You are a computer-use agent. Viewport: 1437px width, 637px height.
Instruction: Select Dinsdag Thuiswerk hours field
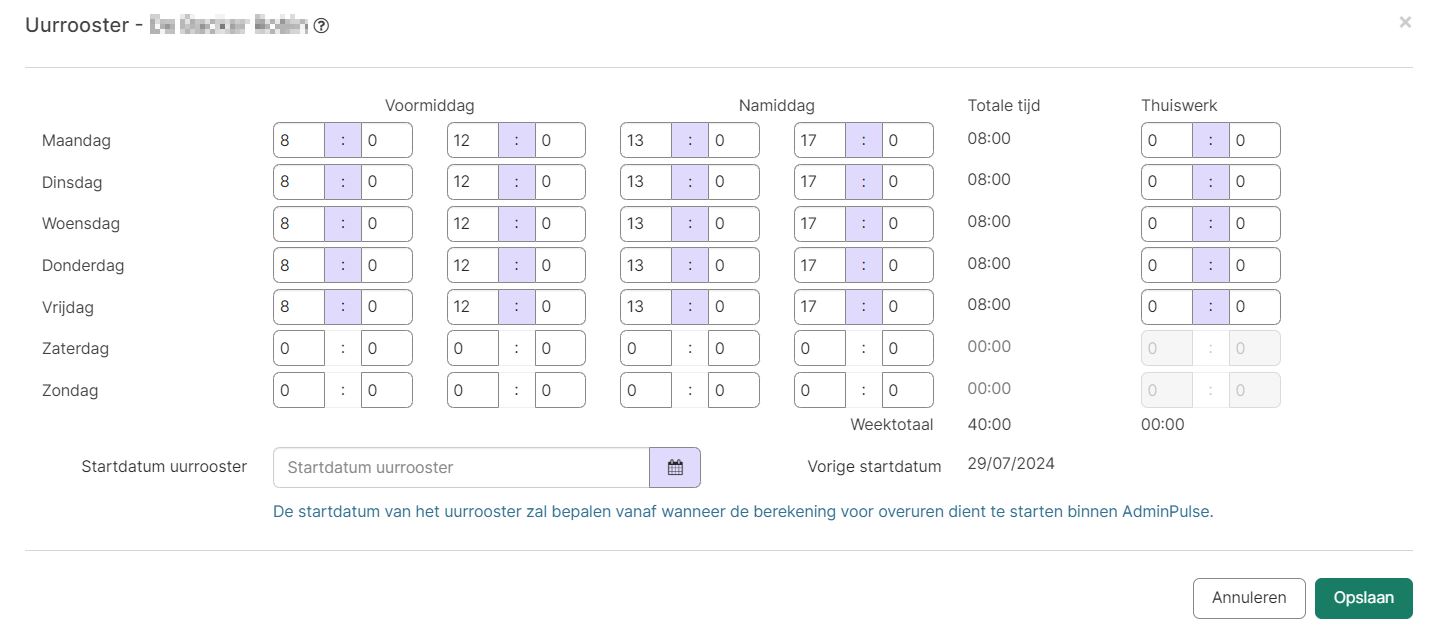[1167, 182]
